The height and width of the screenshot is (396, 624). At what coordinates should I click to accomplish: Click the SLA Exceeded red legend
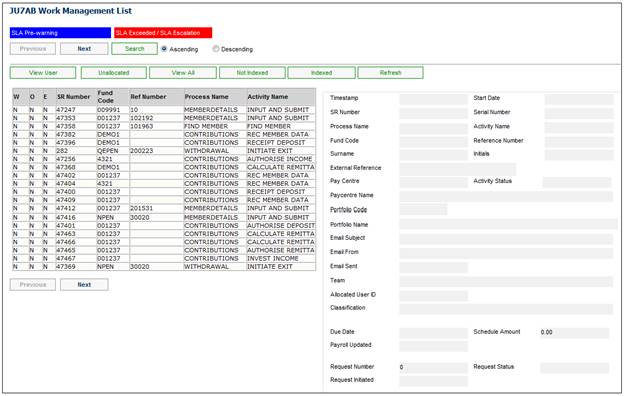click(x=163, y=33)
